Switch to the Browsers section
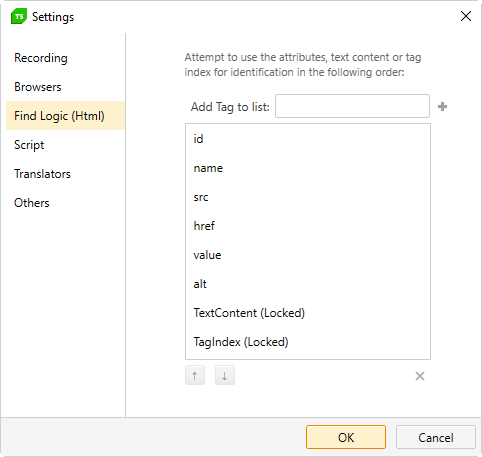Image resolution: width=482 pixels, height=457 pixels. point(65,87)
